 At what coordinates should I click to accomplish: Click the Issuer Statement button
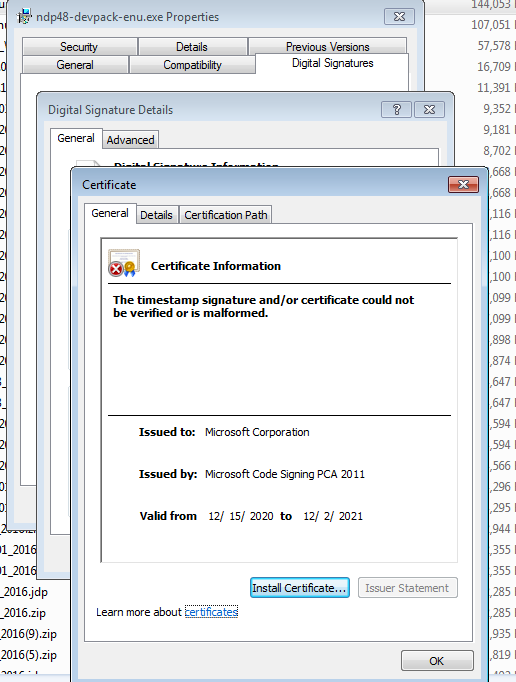(x=408, y=588)
